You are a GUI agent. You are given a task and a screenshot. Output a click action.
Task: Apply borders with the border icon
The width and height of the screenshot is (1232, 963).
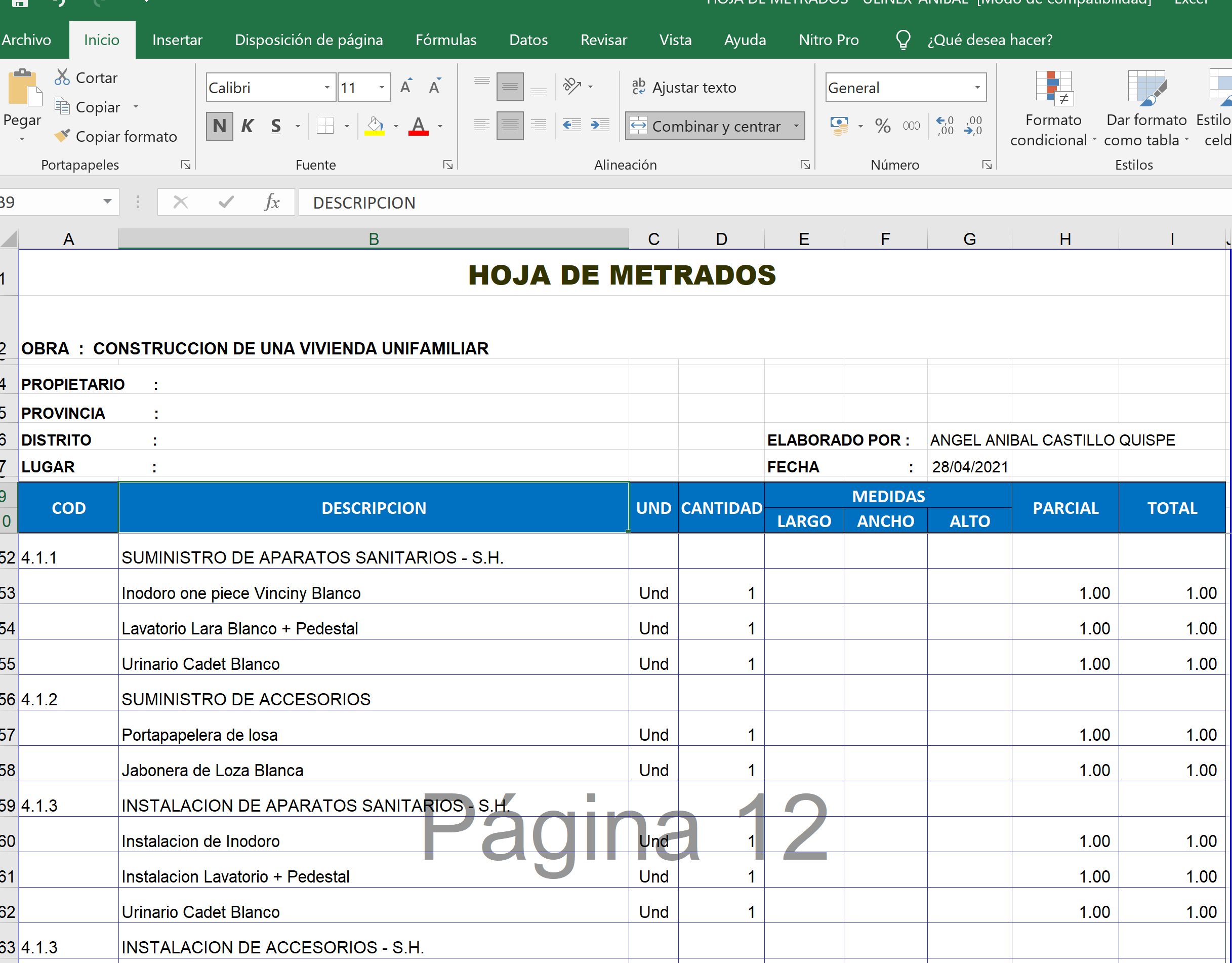tap(325, 126)
